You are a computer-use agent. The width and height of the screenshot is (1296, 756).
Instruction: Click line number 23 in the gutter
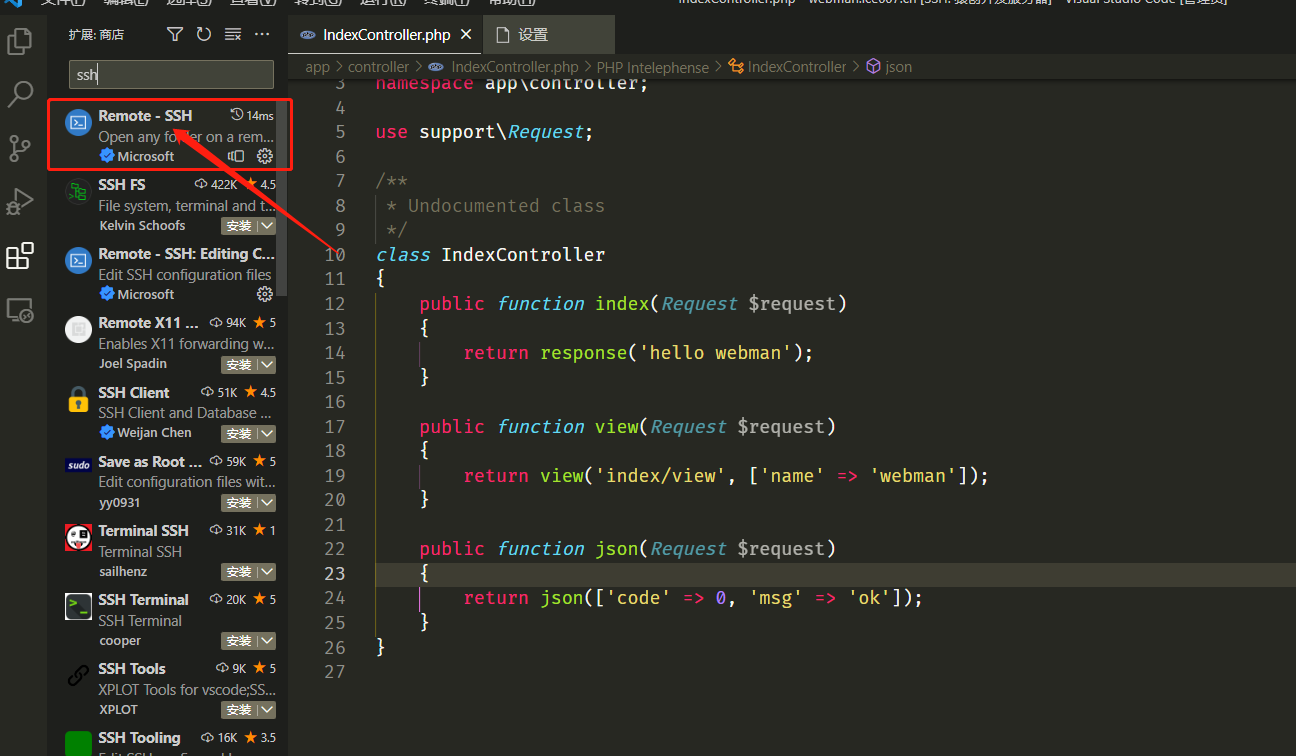click(x=334, y=573)
